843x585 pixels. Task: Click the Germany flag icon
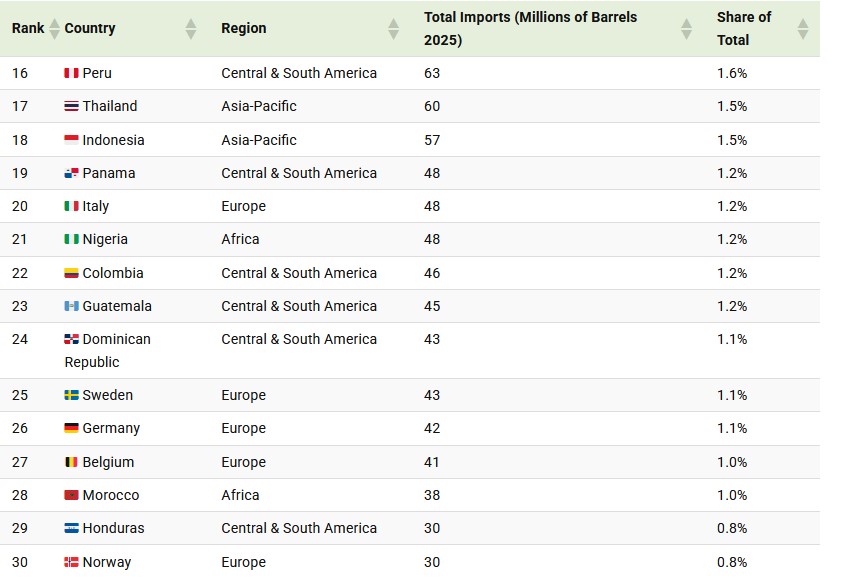point(71,428)
